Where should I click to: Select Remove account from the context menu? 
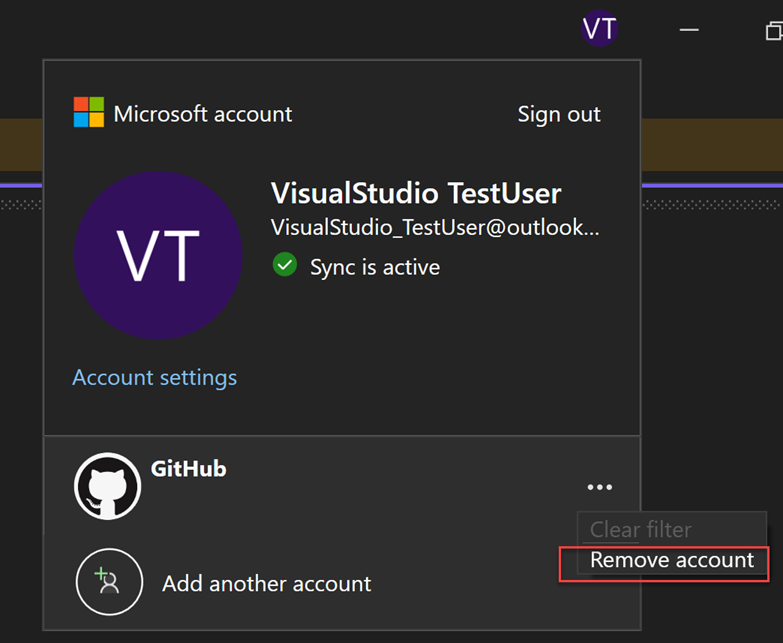click(x=671, y=560)
